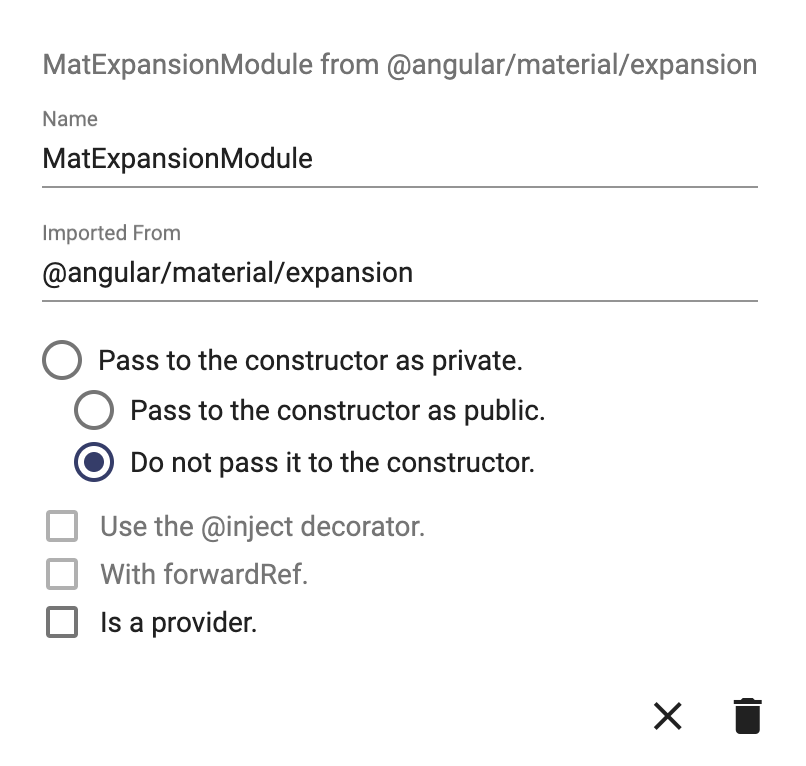Click into the @angular/material/expansion input field
The image size is (806, 766).
click(400, 272)
